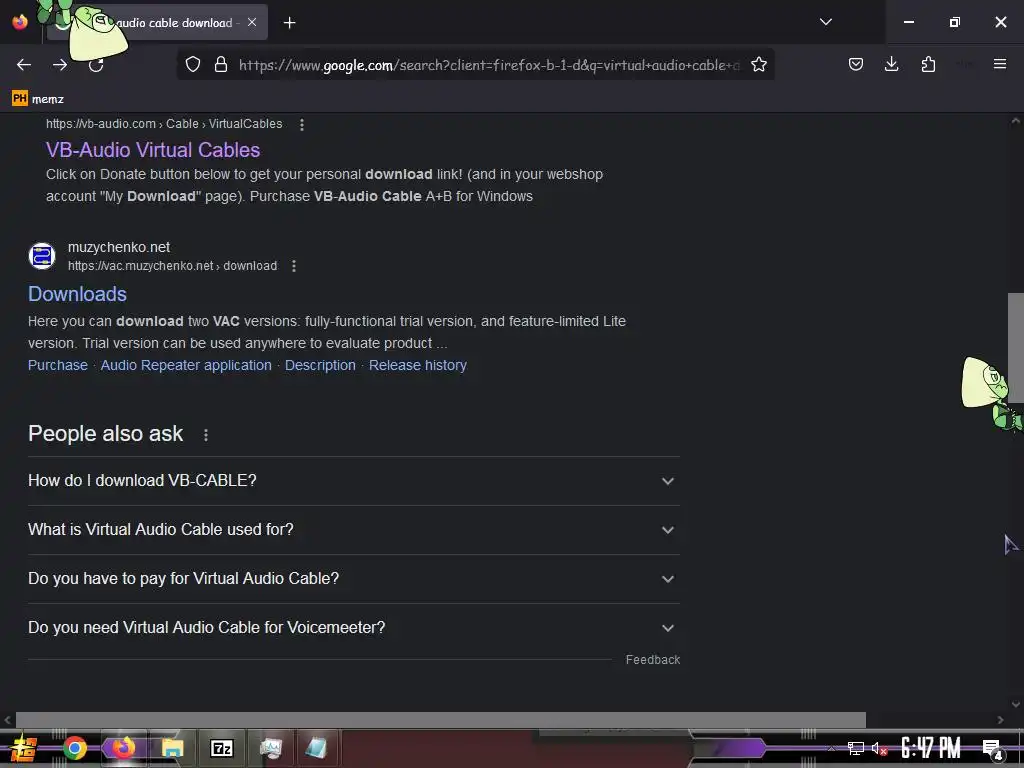Open the muted volume tray icon
1024x768 pixels.
[879, 748]
